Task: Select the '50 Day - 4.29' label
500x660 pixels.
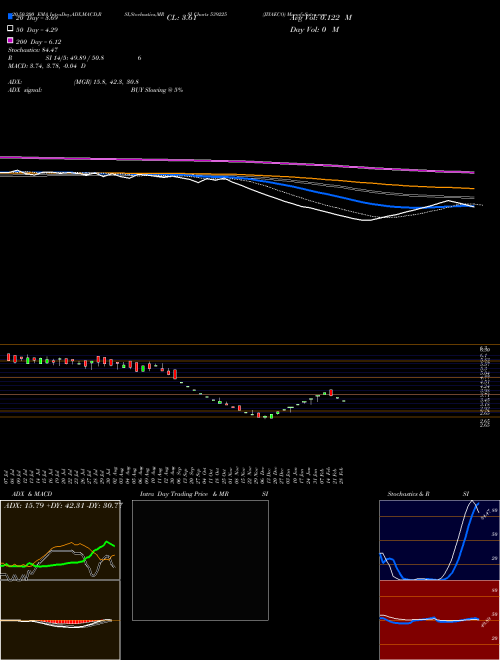Action: tap(37, 30)
